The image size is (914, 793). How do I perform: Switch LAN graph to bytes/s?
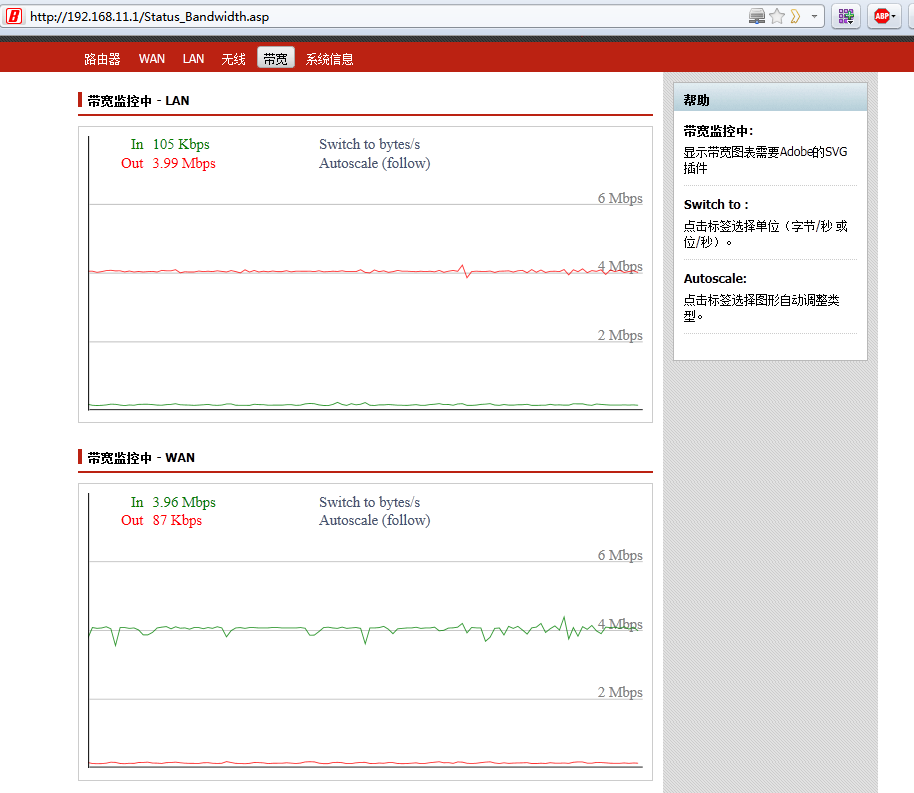(370, 144)
